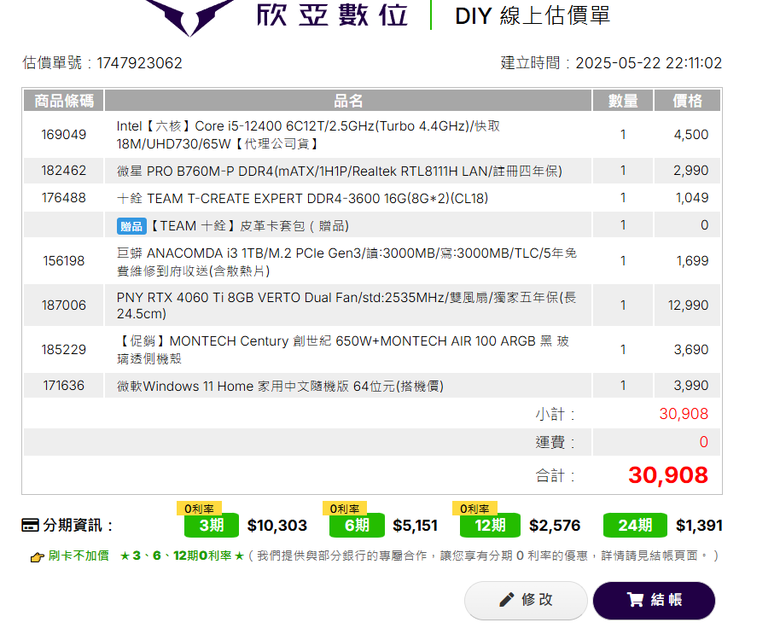The height and width of the screenshot is (640, 780).
Task: Click the Intel Core i5-12400 product name
Action: coord(308,135)
